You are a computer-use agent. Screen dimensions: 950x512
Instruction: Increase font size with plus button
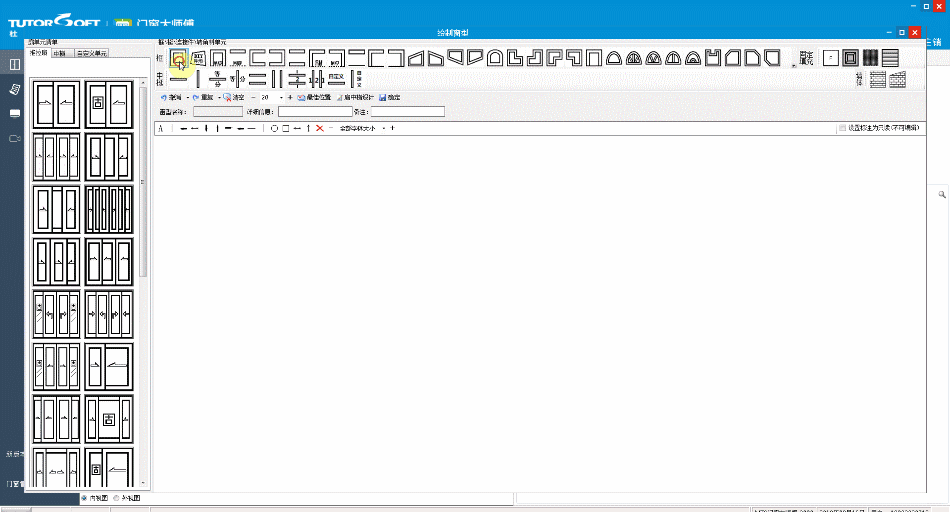pyautogui.click(x=393, y=128)
